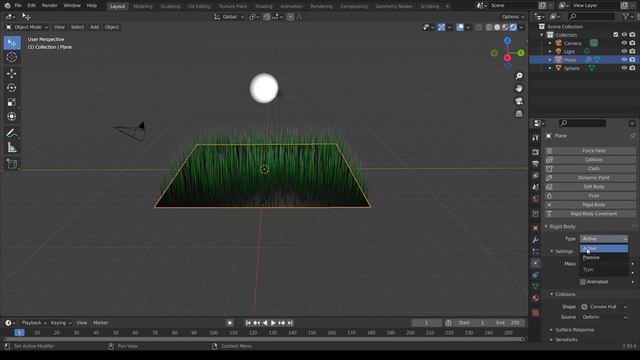This screenshot has height=360, width=640.
Task: Choose Passive from Type list
Action: pos(604,258)
